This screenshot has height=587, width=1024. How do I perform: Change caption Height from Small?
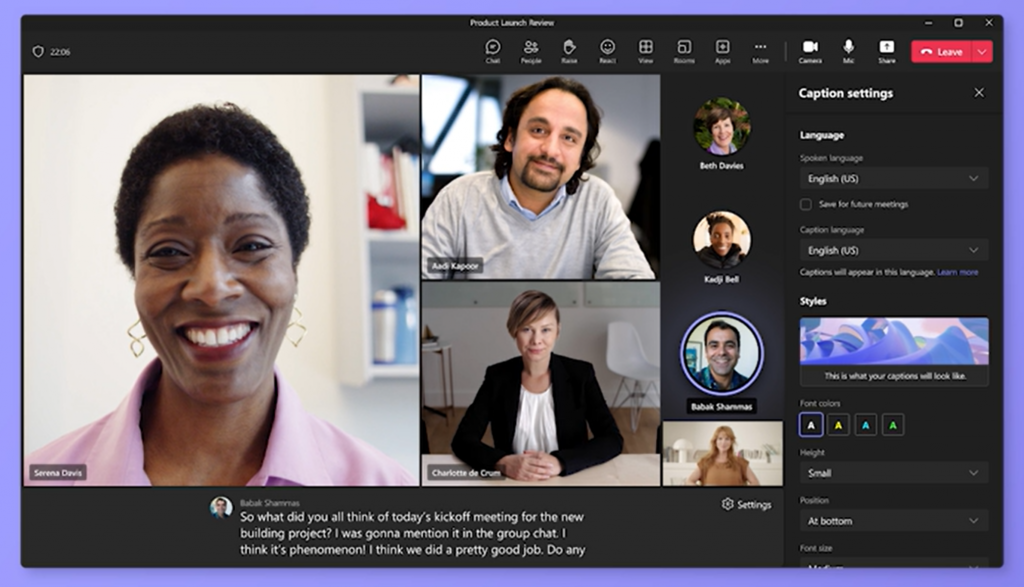tap(893, 472)
